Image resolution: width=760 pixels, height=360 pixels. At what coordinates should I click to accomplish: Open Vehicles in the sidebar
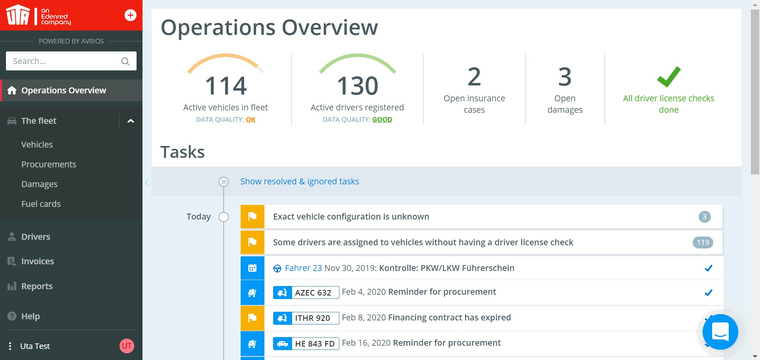[37, 144]
